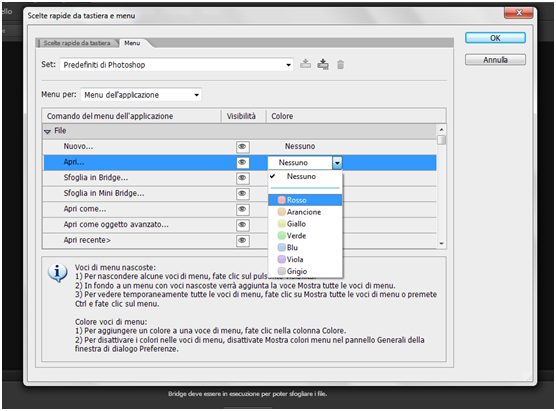Toggle visibility eye for Nuovo... command

243,146
